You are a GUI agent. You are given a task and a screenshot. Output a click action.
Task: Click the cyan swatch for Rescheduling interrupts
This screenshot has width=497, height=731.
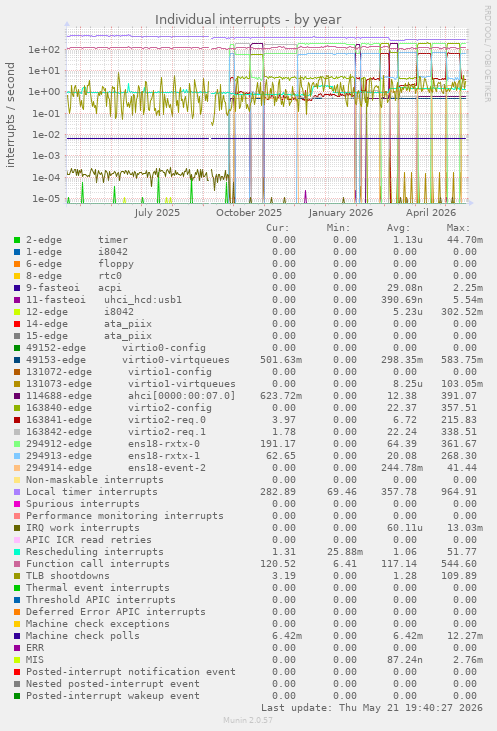[x=17, y=552]
